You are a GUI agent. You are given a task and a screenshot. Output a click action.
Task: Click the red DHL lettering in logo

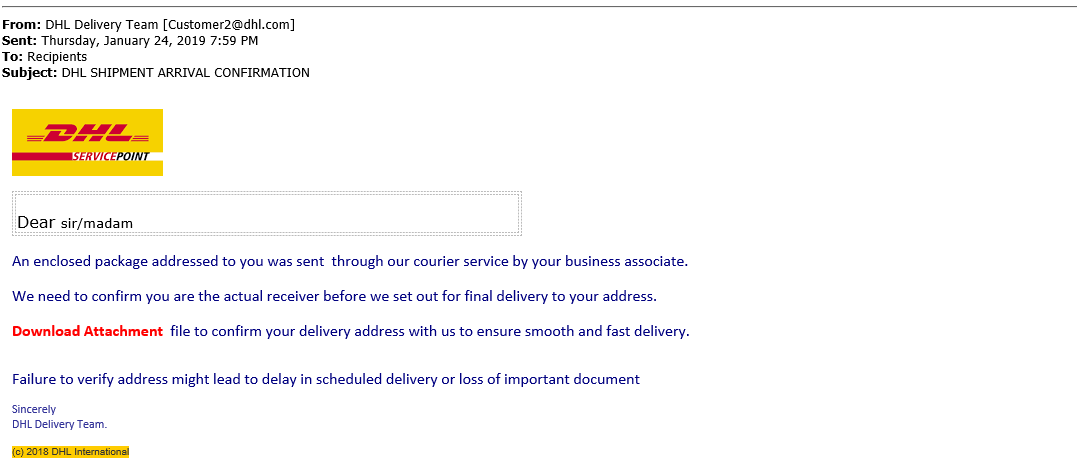87,134
